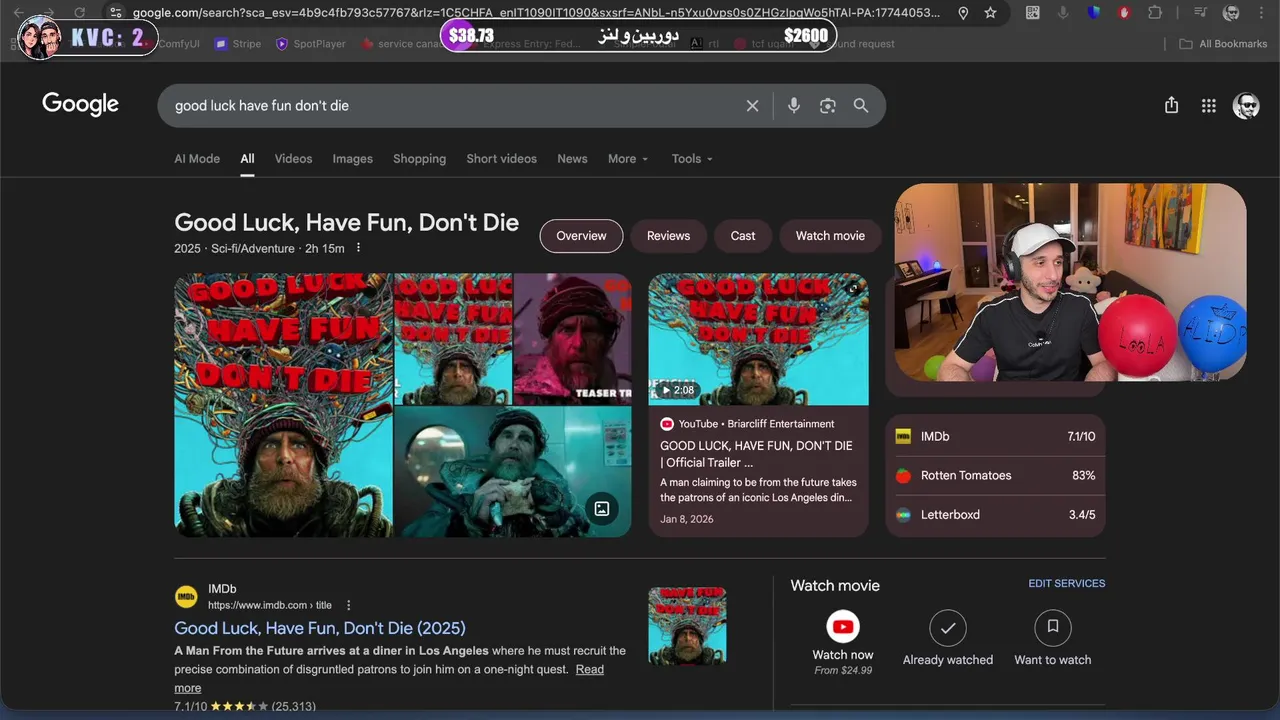Open the Stripe bookmark
Image resolution: width=1280 pixels, height=720 pixels.
click(238, 44)
